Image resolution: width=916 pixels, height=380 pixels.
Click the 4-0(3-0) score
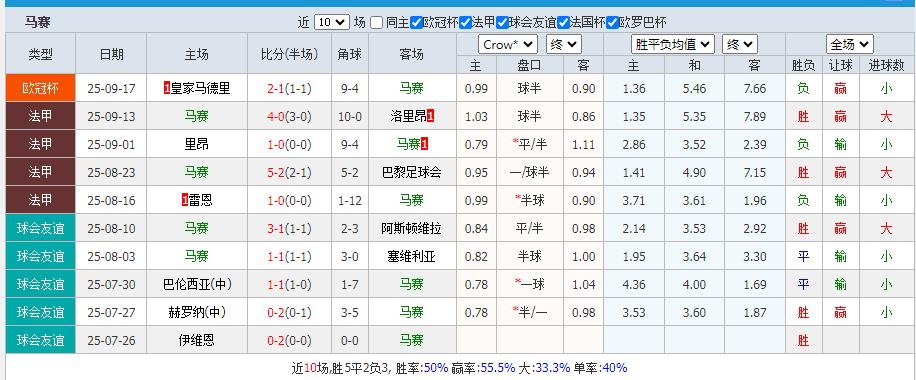pos(289,116)
